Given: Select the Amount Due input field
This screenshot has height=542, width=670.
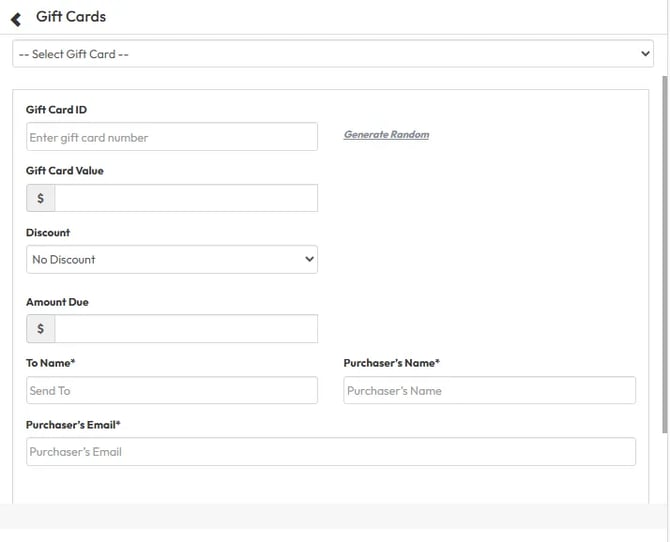Looking at the screenshot, I should (186, 329).
